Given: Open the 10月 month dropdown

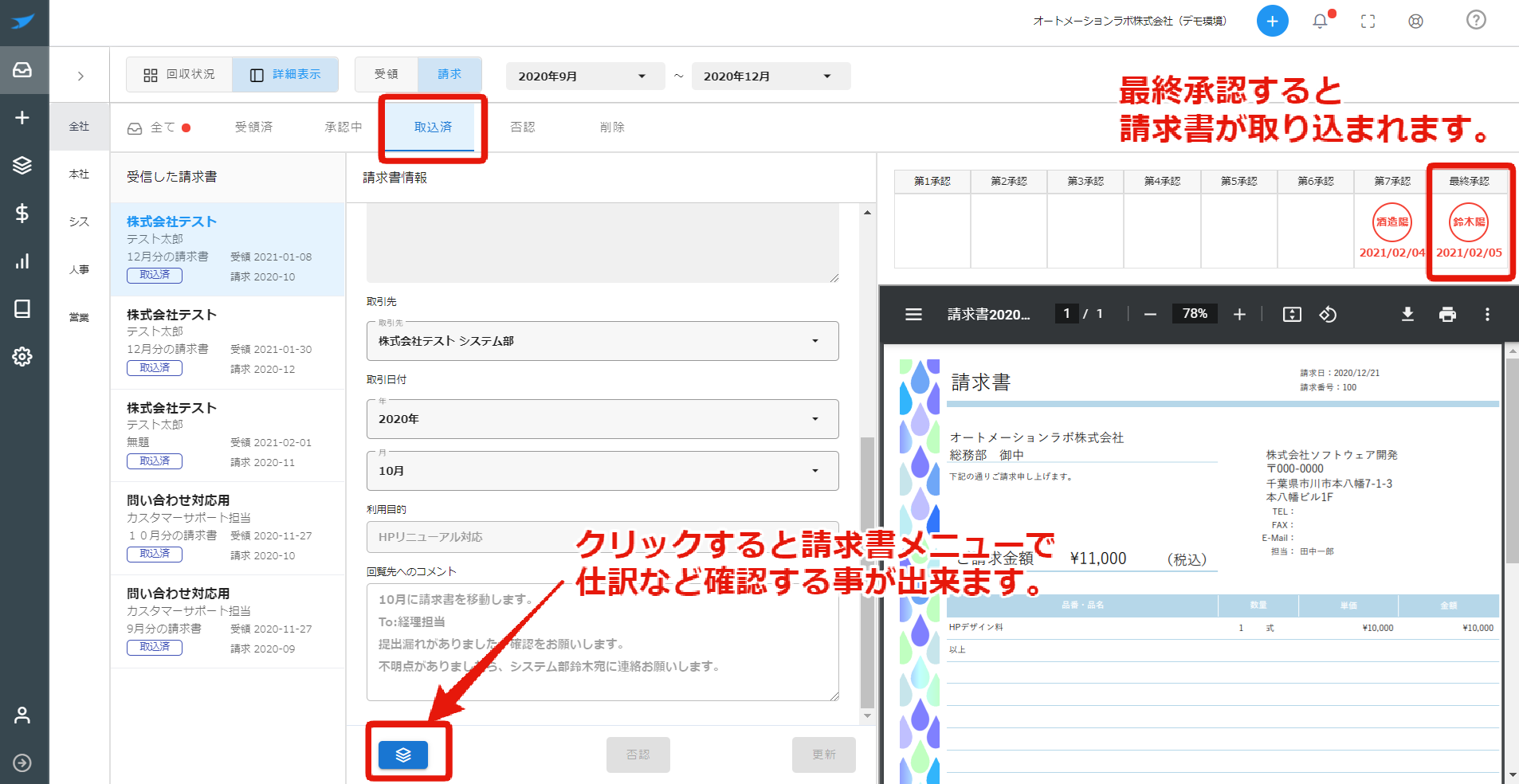Looking at the screenshot, I should click(x=602, y=471).
